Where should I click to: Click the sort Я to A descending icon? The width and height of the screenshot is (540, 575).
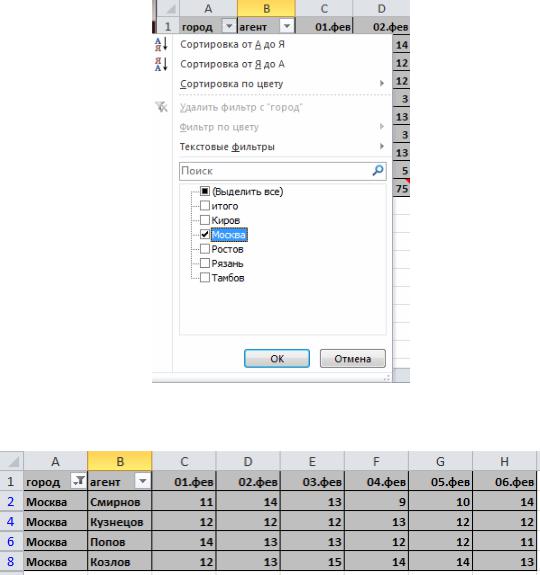pos(161,64)
